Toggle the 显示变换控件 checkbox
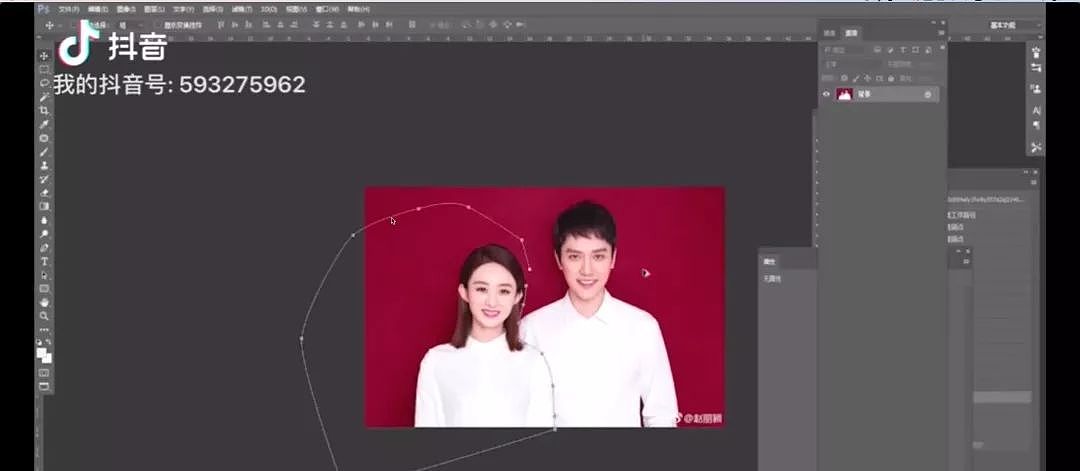The width and height of the screenshot is (1080, 471). (x=158, y=25)
